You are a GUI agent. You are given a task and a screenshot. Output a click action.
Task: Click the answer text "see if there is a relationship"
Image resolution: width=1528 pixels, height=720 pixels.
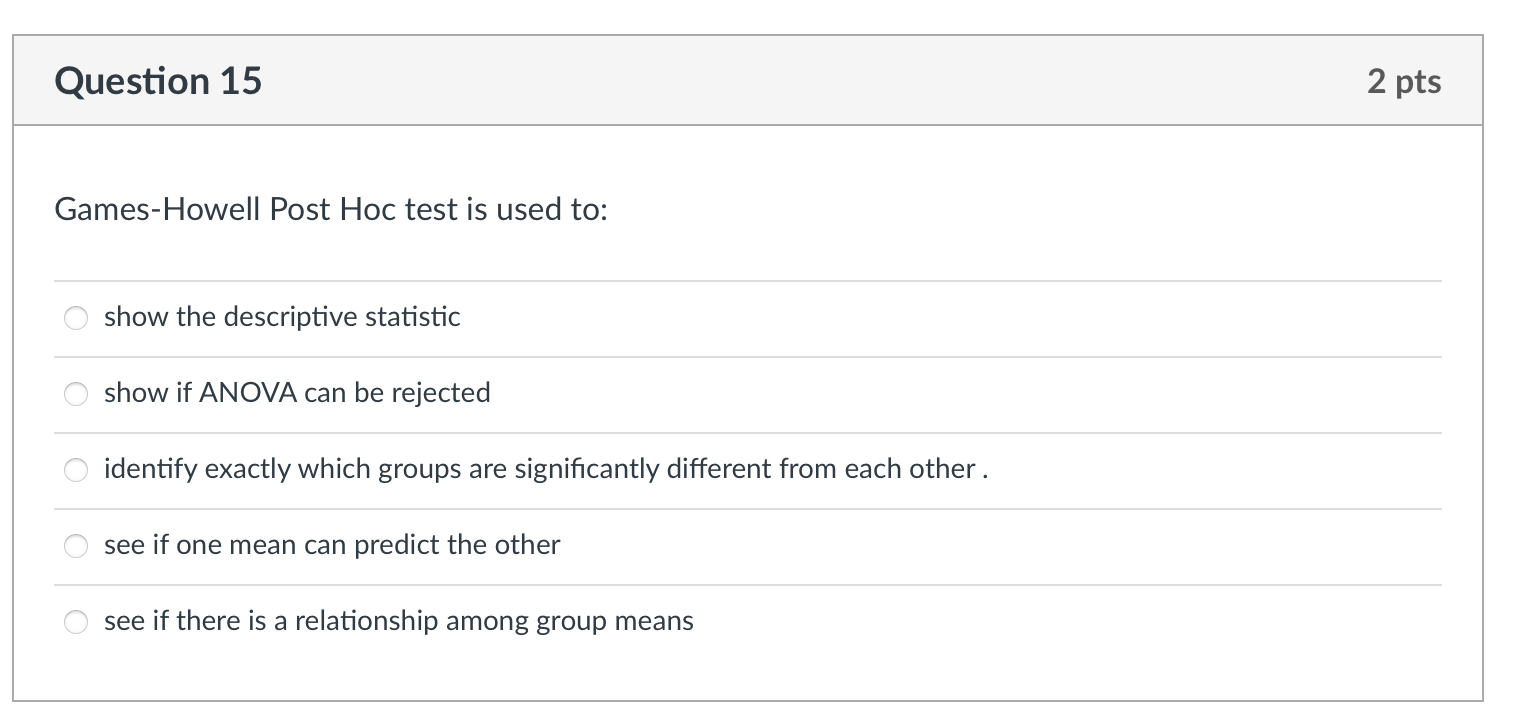pyautogui.click(x=398, y=621)
